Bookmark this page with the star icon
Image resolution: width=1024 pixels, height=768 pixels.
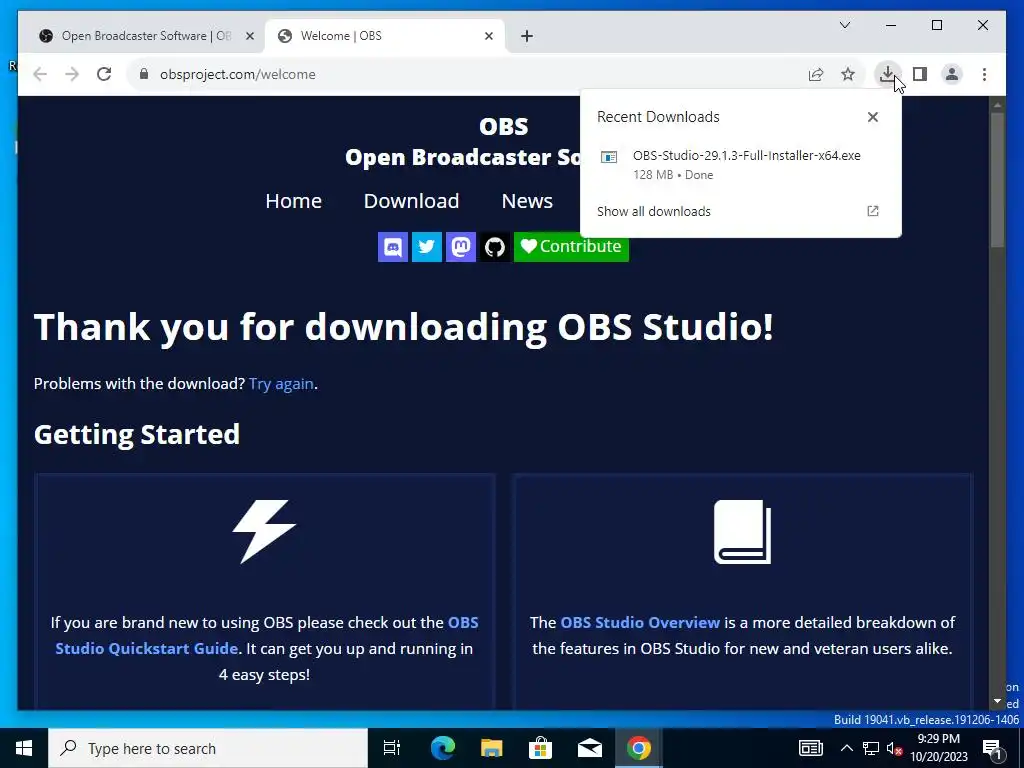pyautogui.click(x=848, y=74)
